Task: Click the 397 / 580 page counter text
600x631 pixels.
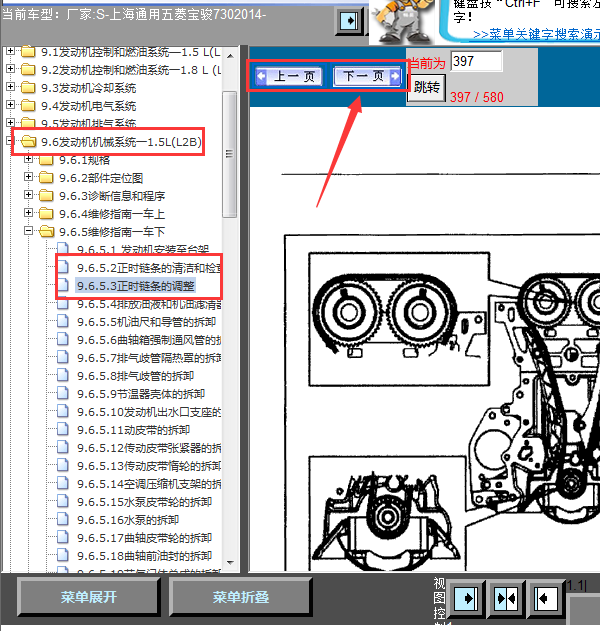Action: (x=477, y=97)
